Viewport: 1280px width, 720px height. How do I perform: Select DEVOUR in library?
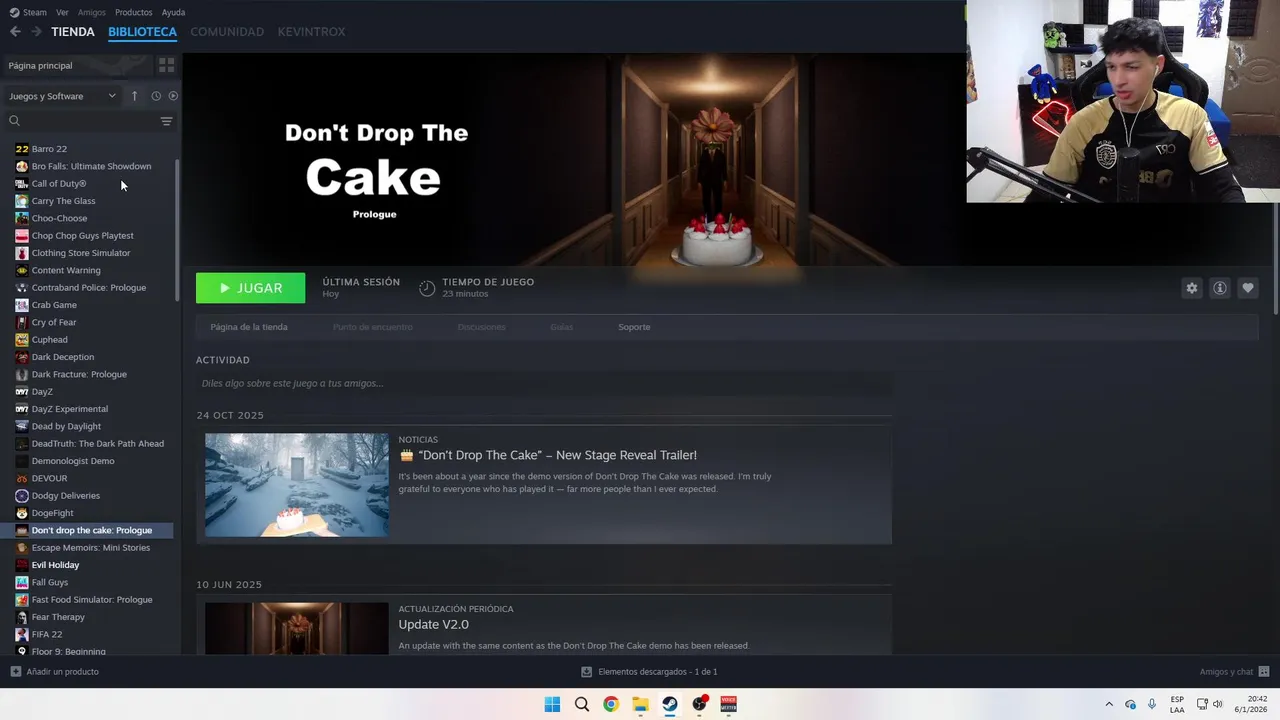(49, 478)
